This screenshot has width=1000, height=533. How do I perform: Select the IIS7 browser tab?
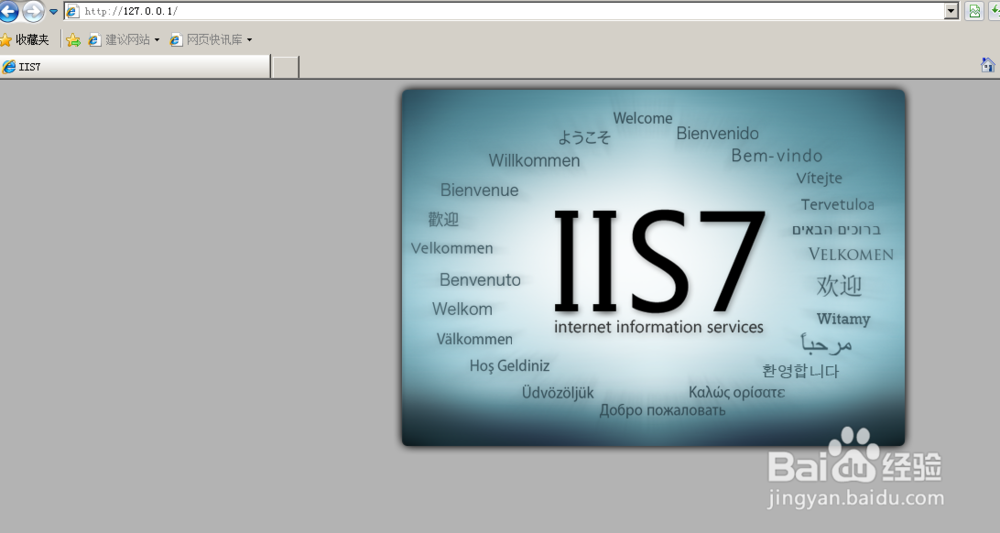(x=135, y=66)
